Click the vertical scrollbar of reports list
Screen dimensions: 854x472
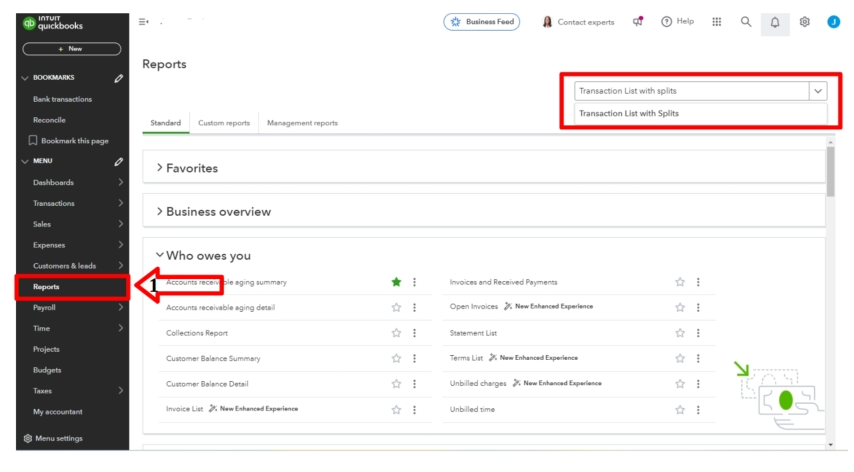point(830,176)
